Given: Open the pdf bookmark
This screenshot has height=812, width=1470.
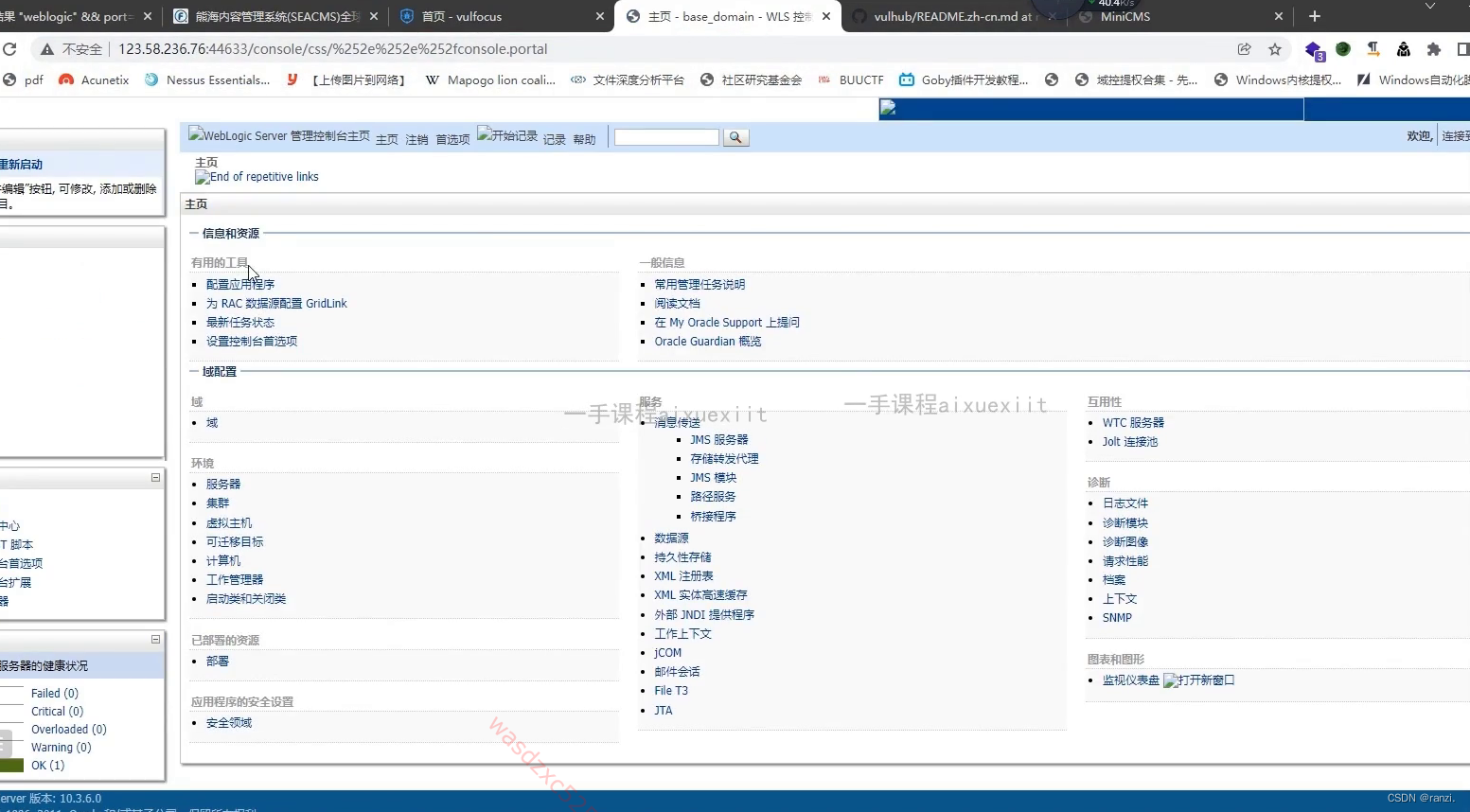Looking at the screenshot, I should click(23, 80).
